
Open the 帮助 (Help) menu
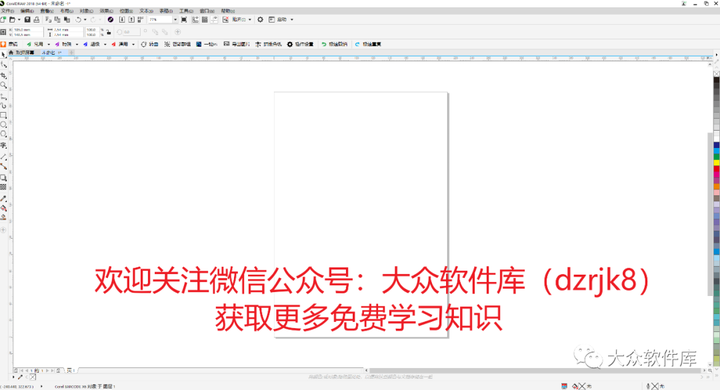point(228,11)
